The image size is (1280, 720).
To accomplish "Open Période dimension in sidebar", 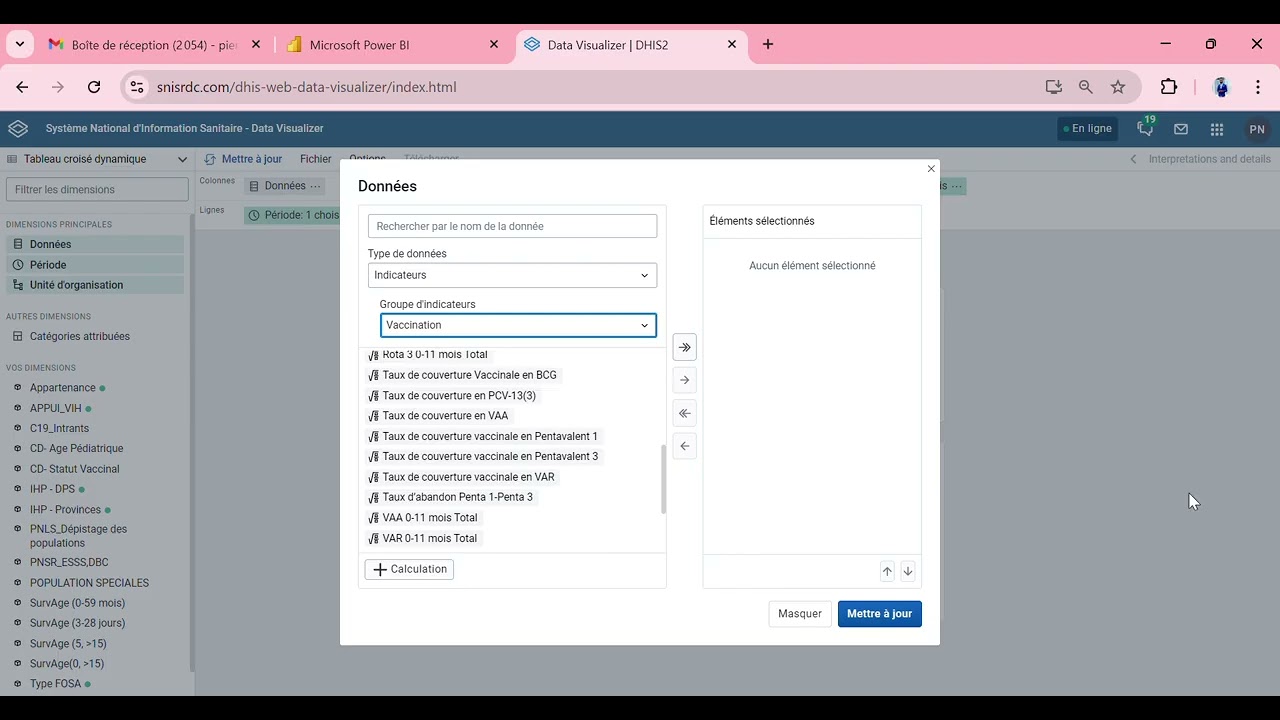I will pos(95,265).
